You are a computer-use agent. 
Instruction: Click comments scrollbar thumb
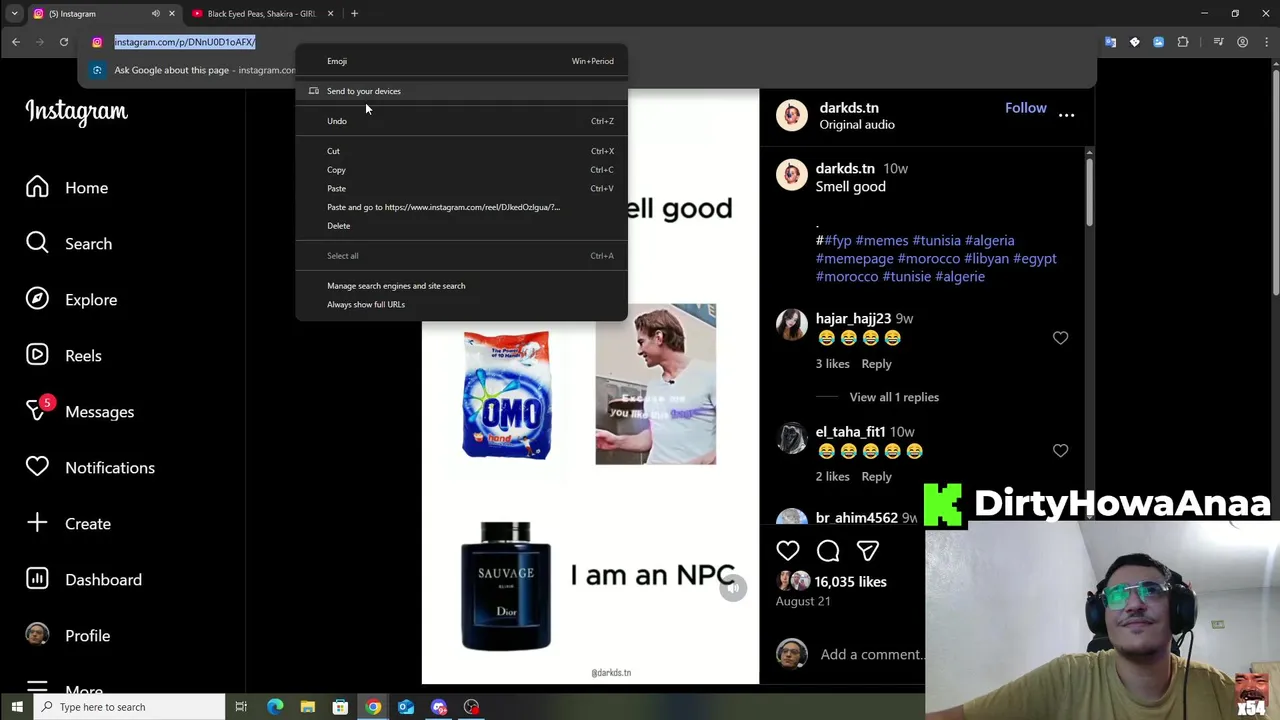click(1089, 190)
